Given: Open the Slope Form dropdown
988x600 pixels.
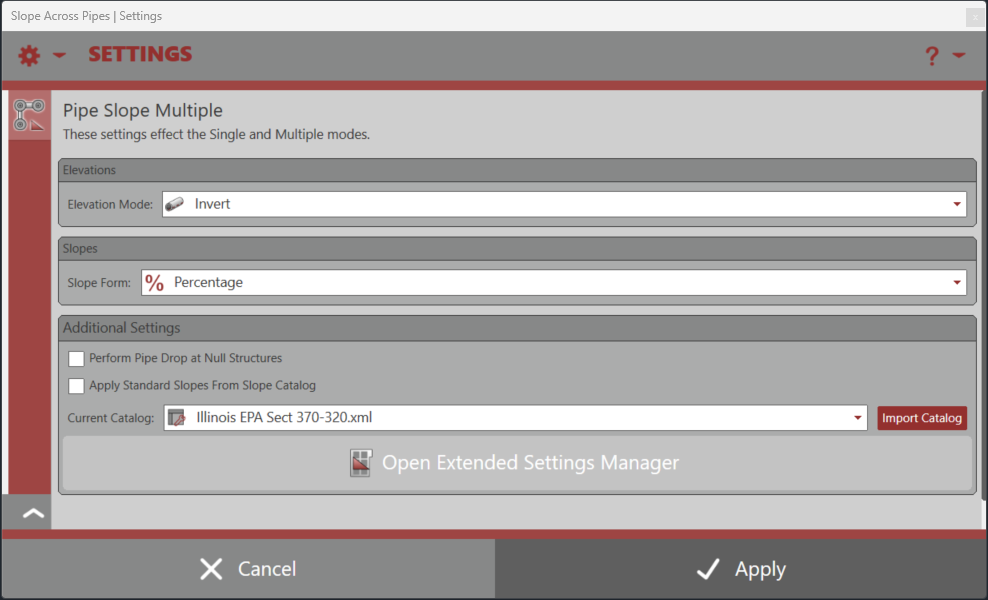Looking at the screenshot, I should pos(956,283).
